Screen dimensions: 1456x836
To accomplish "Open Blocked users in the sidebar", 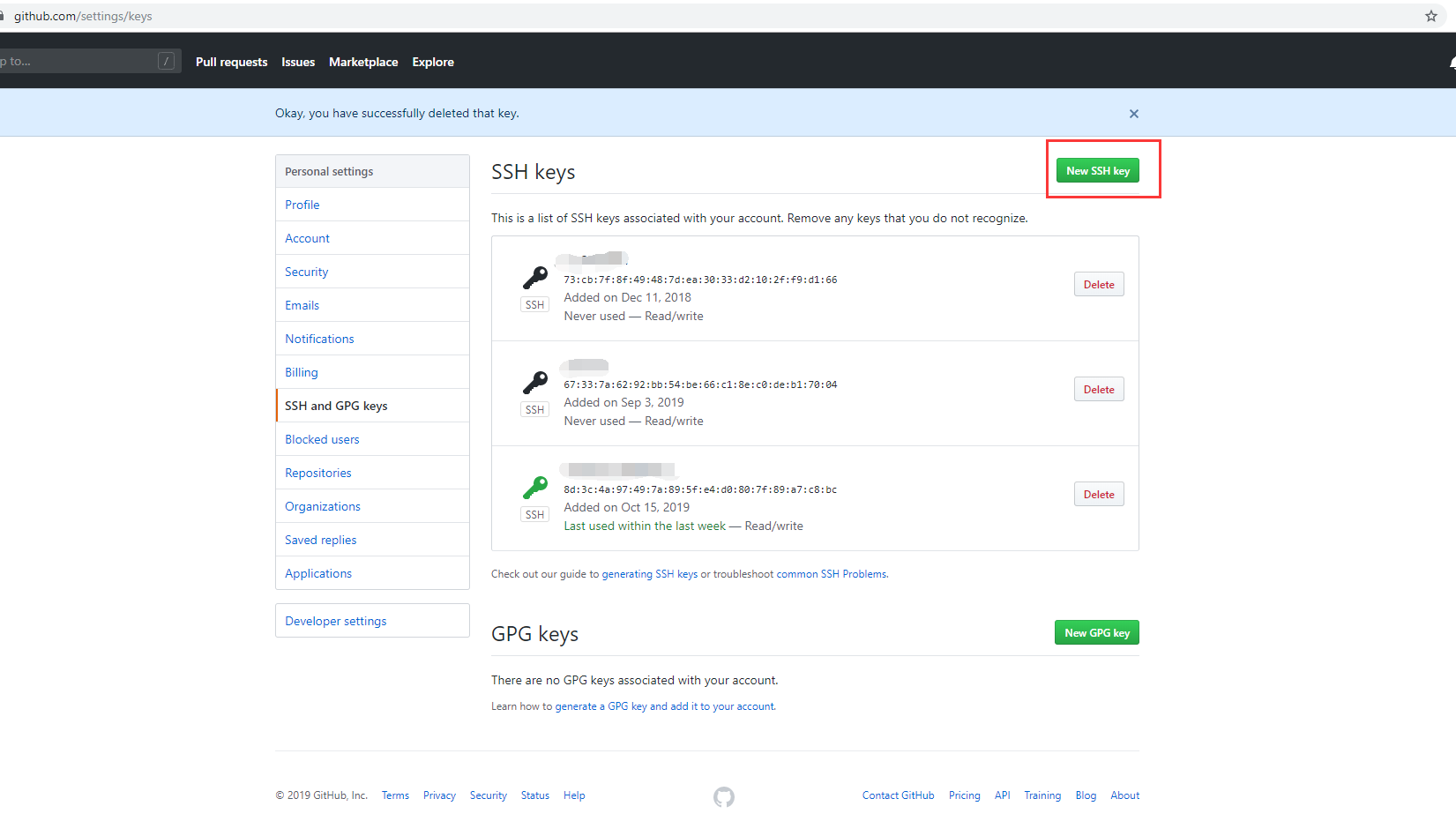I will (372, 439).
